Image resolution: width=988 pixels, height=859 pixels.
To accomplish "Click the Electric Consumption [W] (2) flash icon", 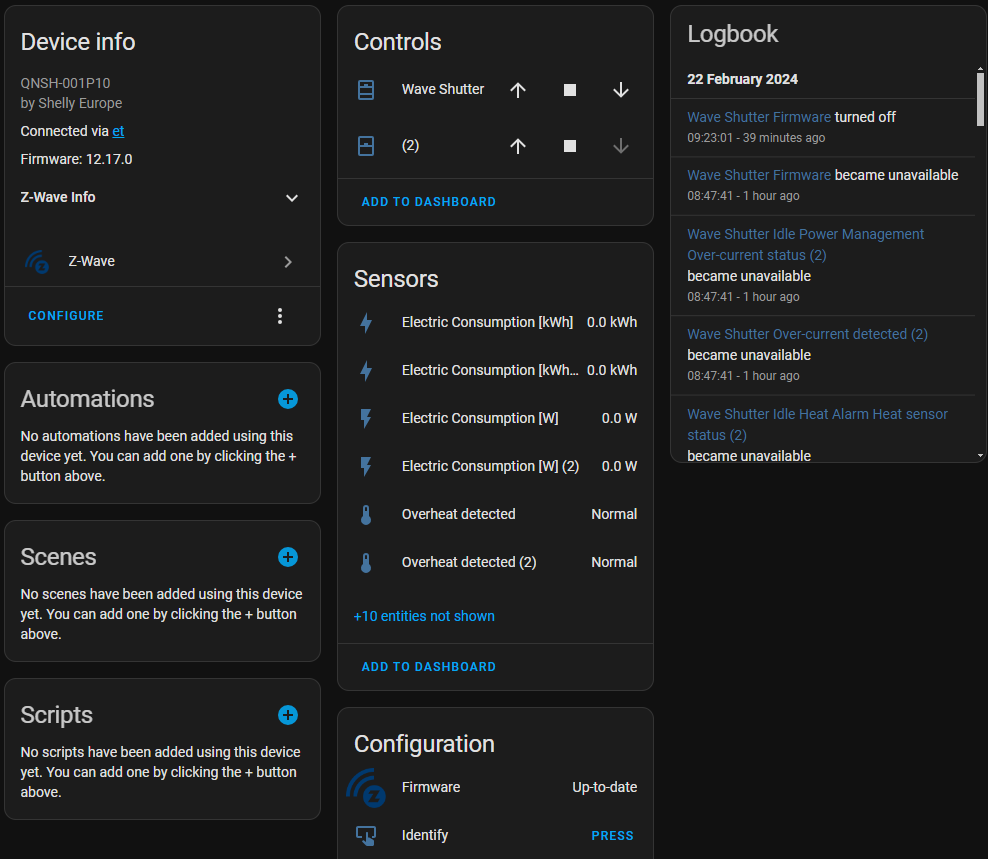I will click(366, 466).
